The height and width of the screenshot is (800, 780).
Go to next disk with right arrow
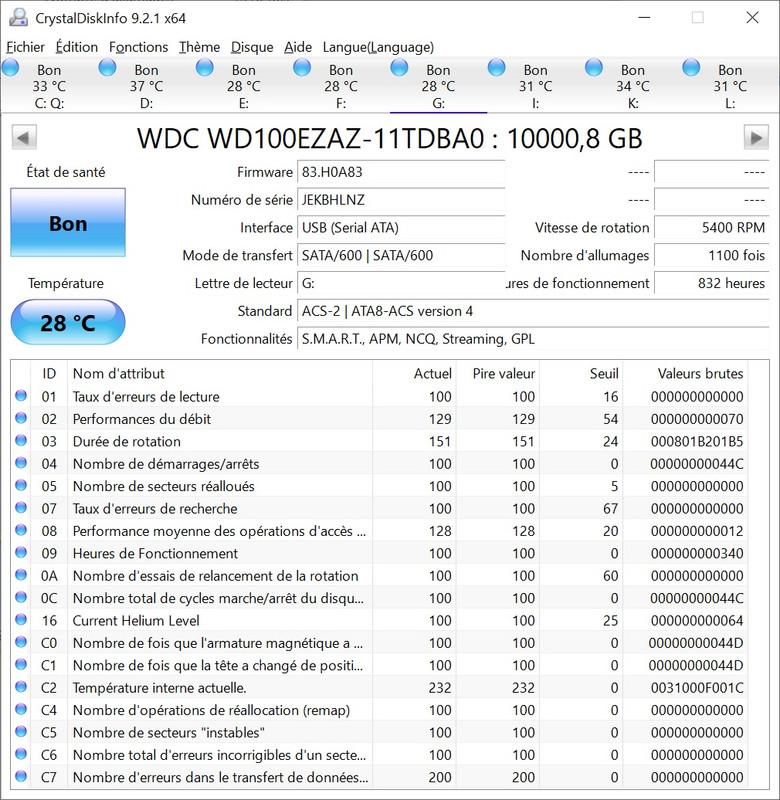click(756, 137)
